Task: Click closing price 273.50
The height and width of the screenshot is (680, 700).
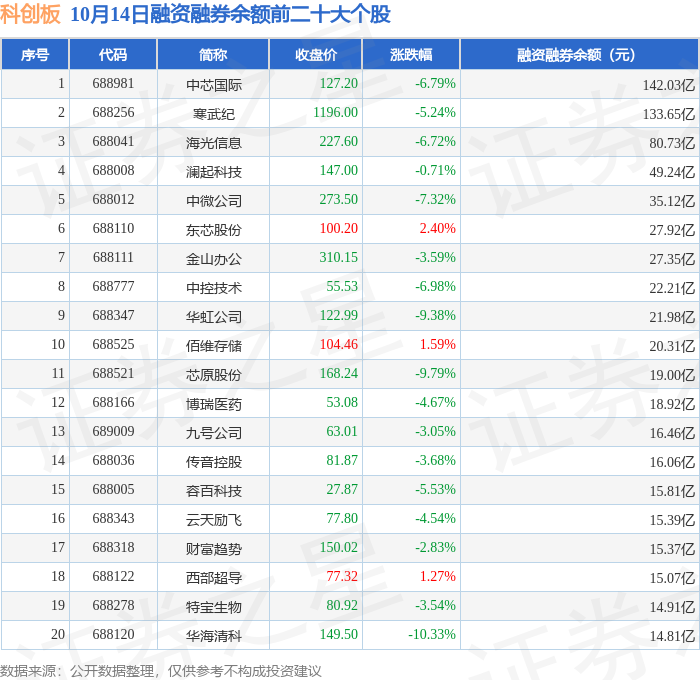Action: (339, 200)
